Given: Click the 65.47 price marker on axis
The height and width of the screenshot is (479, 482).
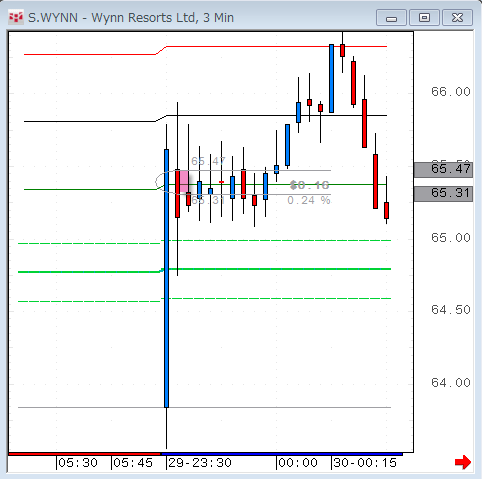Looking at the screenshot, I should pyautogui.click(x=444, y=169).
